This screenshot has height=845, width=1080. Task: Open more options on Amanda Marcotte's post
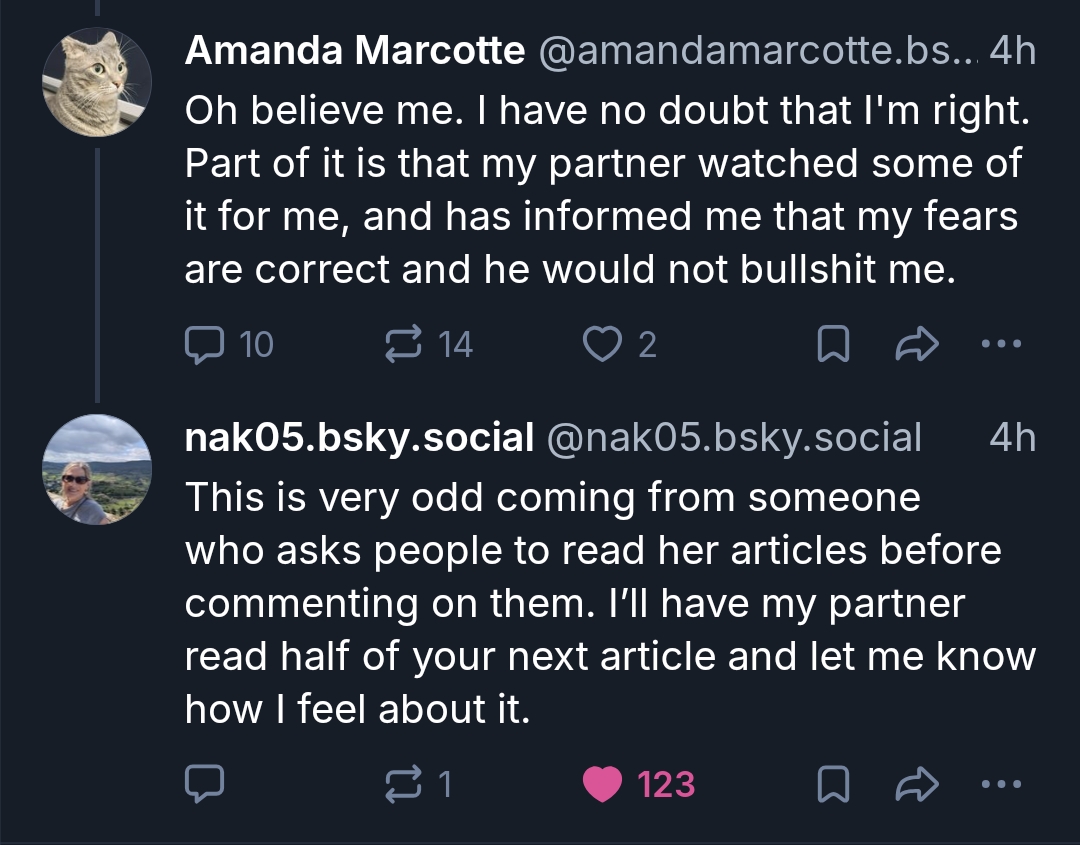click(x=1002, y=345)
